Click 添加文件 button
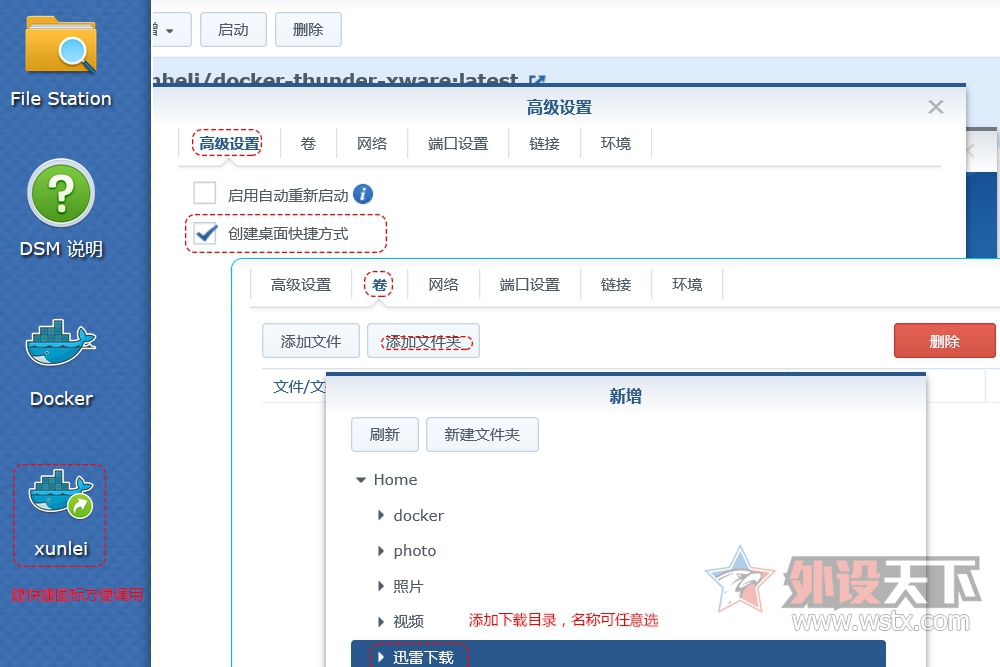Image resolution: width=1000 pixels, height=667 pixels. [x=311, y=341]
